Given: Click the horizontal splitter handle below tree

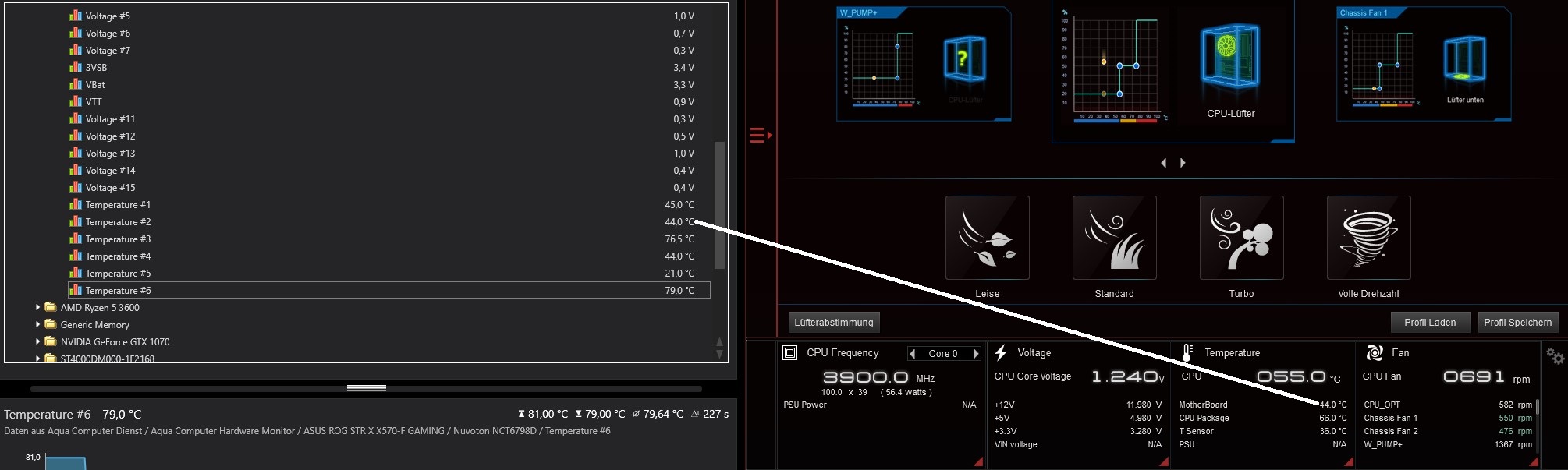Looking at the screenshot, I should click(x=367, y=388).
